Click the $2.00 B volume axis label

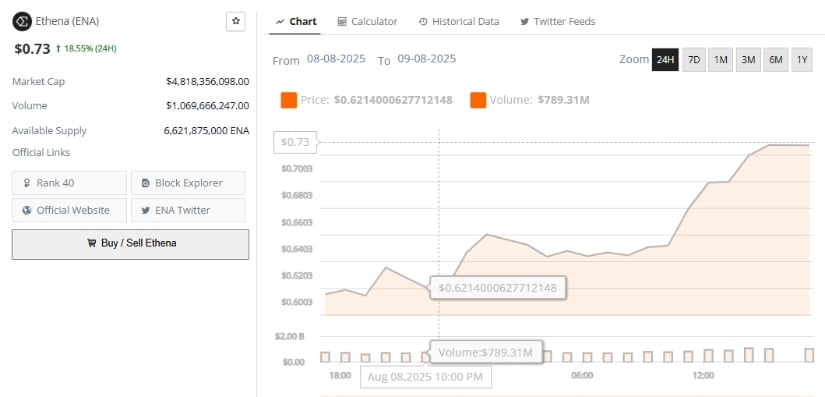tap(289, 336)
